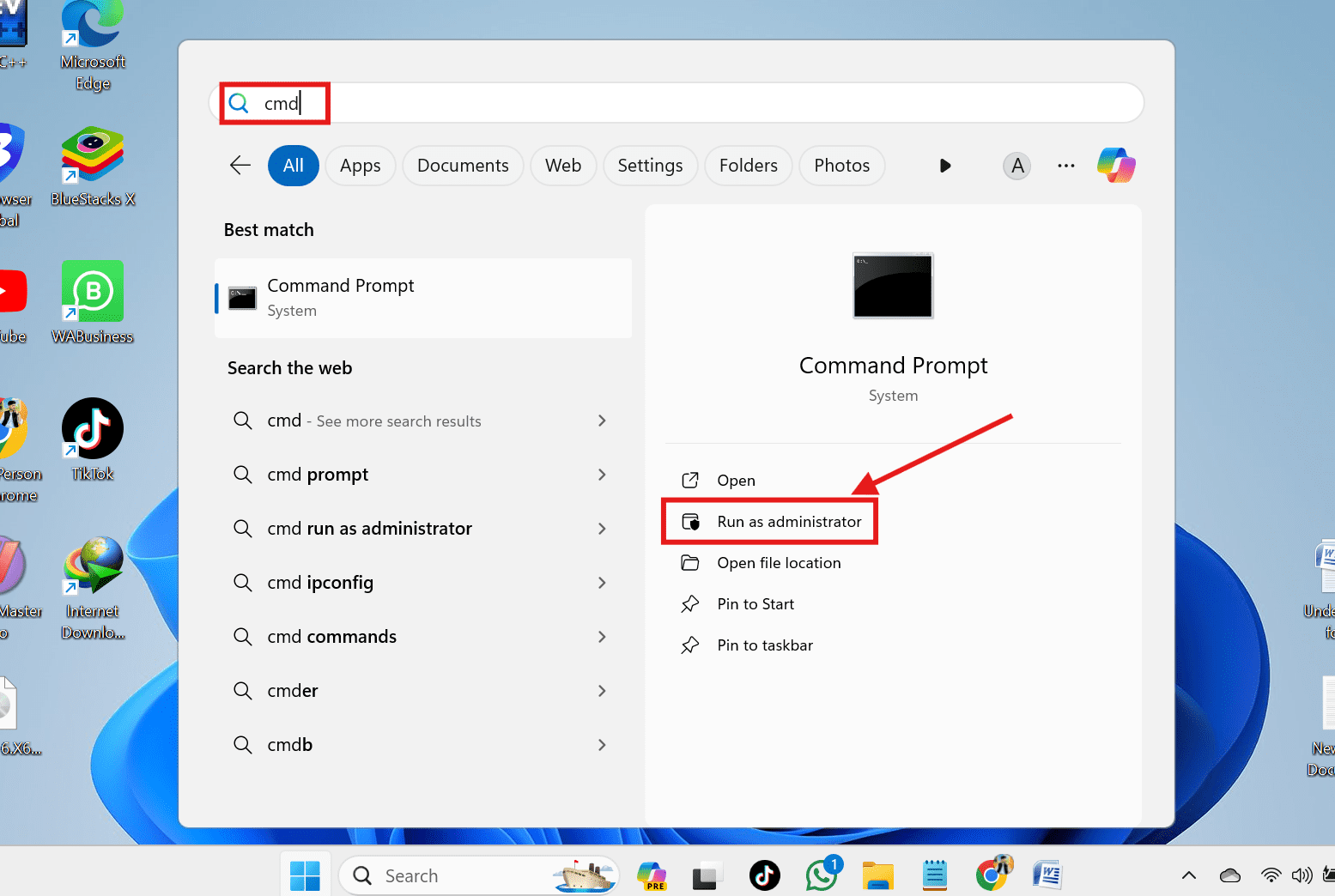Open Google Chrome from the taskbar
Viewport: 1335px width, 896px height.
[992, 875]
